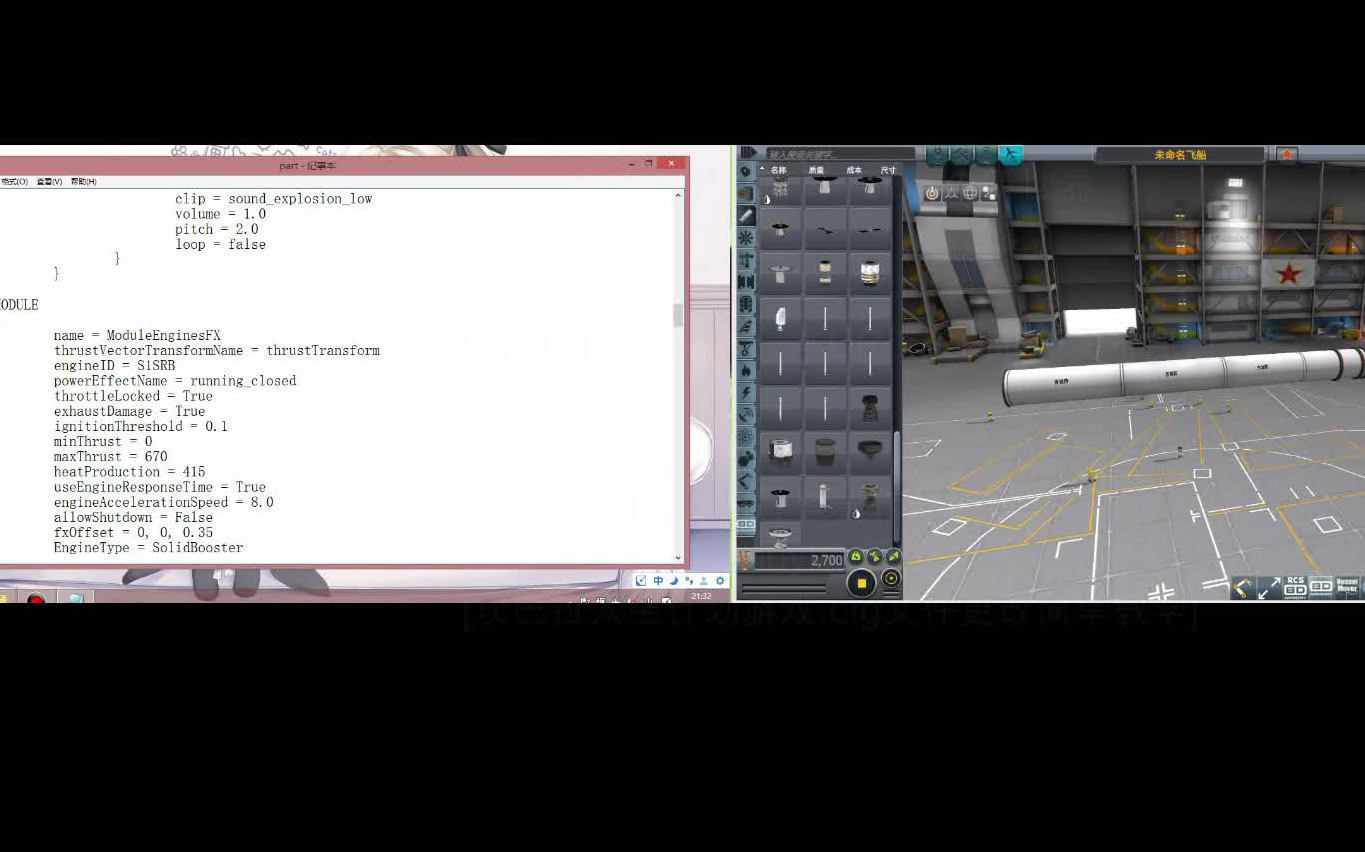The height and width of the screenshot is (852, 1365).
Task: Sort parts by 成本 cost
Action: coord(854,171)
